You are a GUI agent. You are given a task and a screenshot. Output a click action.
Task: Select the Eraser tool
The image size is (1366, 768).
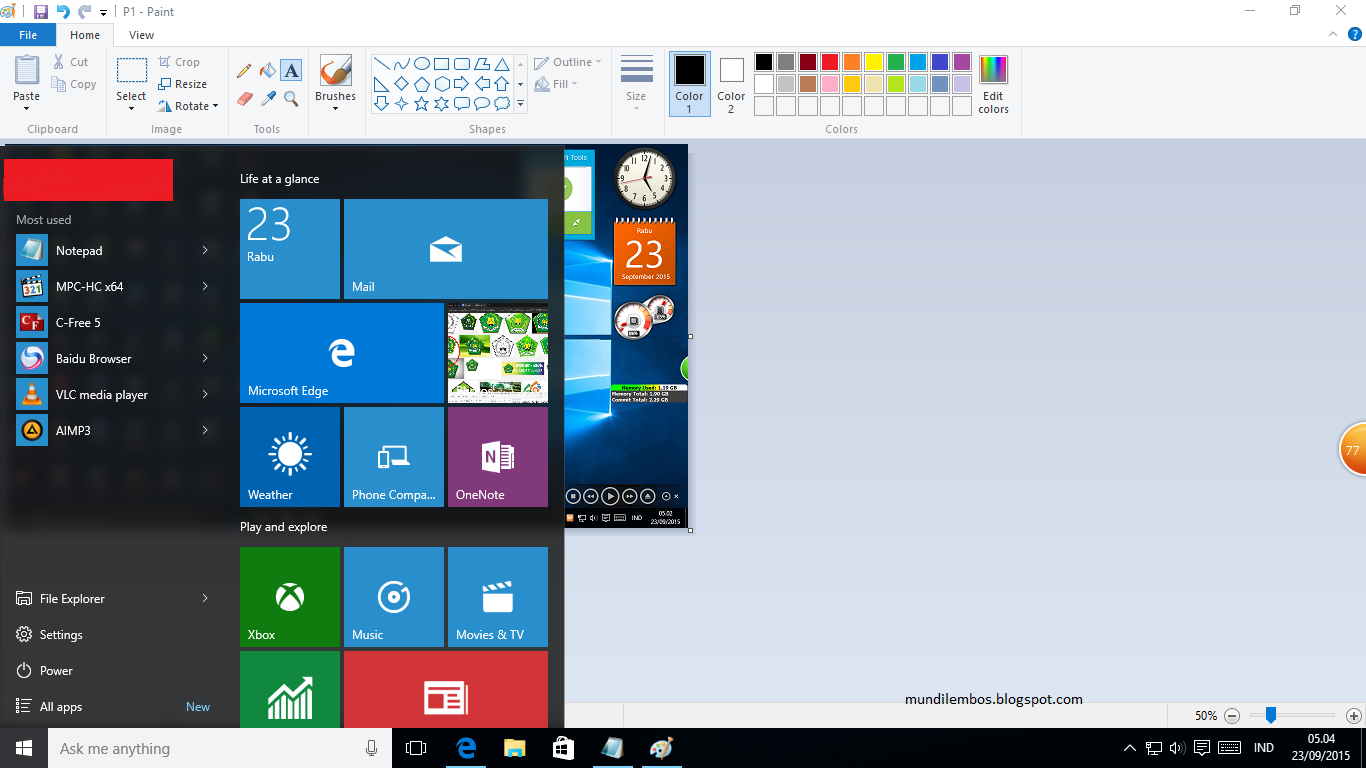244,98
